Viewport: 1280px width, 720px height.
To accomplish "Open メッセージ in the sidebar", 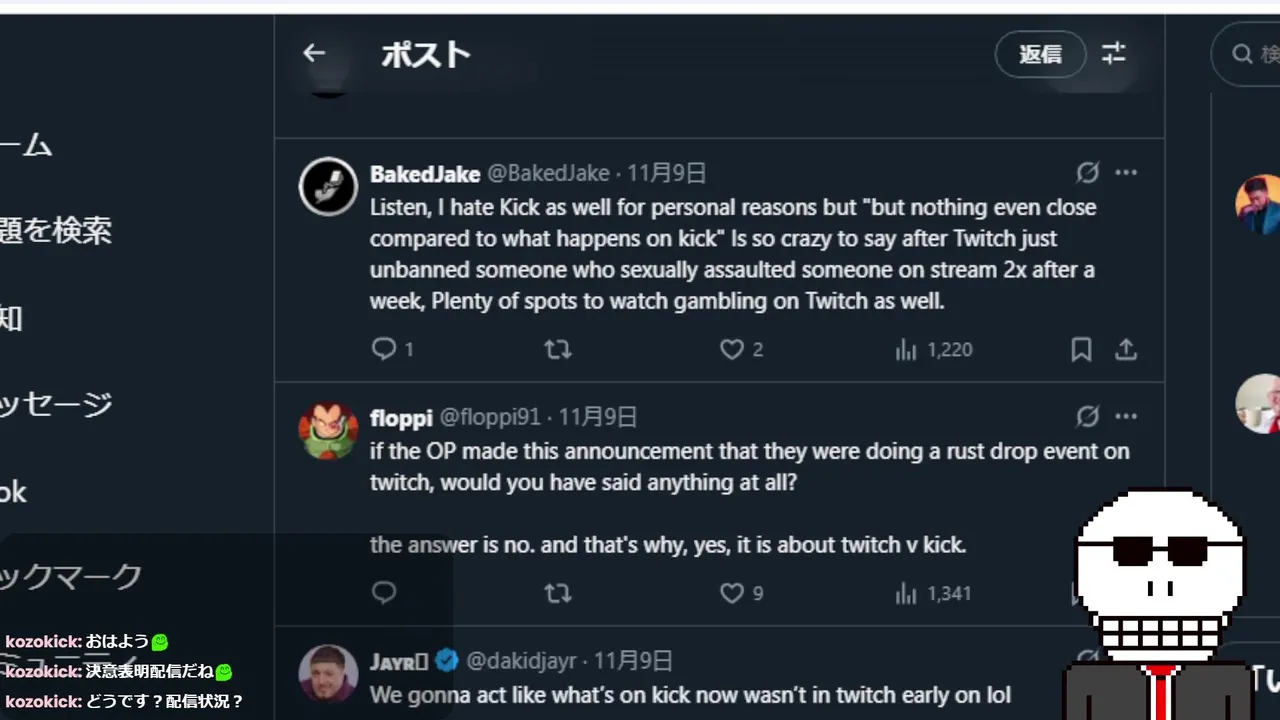I will [x=55, y=404].
